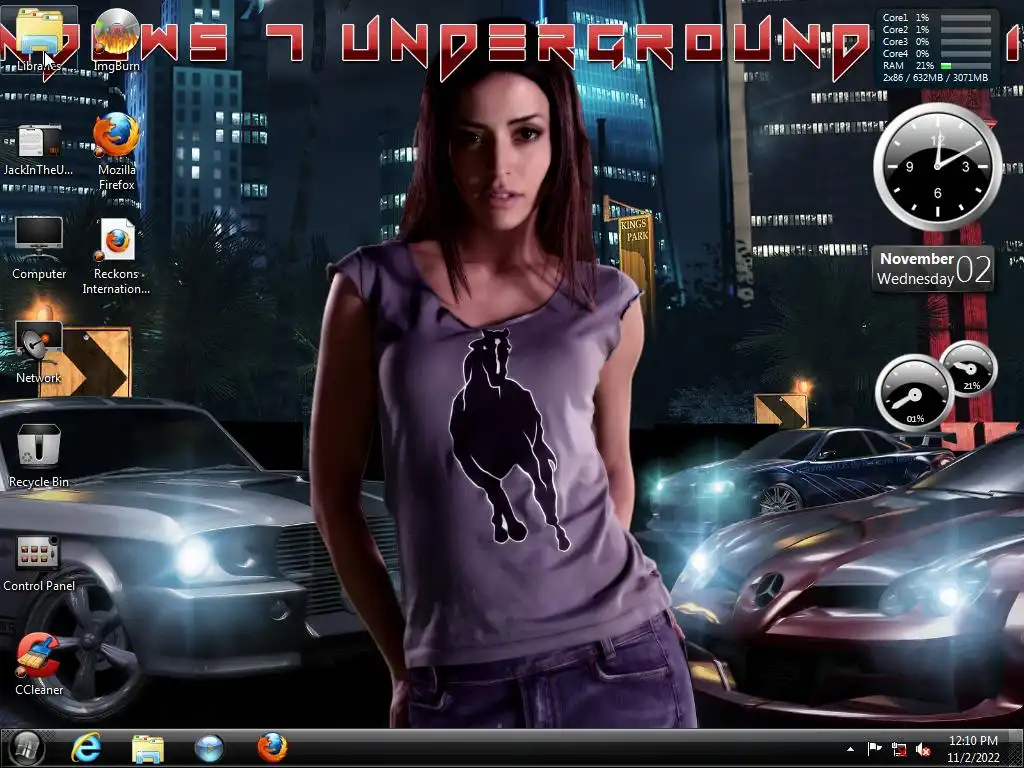1024x768 pixels.
Task: Open the Start menu orb
Action: pyautogui.click(x=26, y=748)
